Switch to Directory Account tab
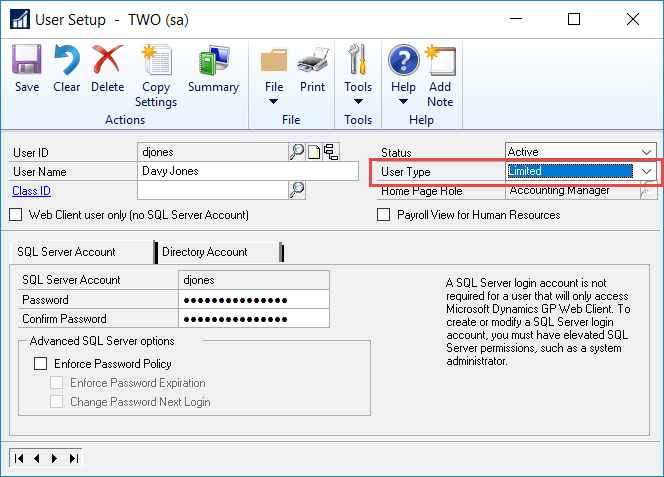This screenshot has width=664, height=477. tap(218, 252)
